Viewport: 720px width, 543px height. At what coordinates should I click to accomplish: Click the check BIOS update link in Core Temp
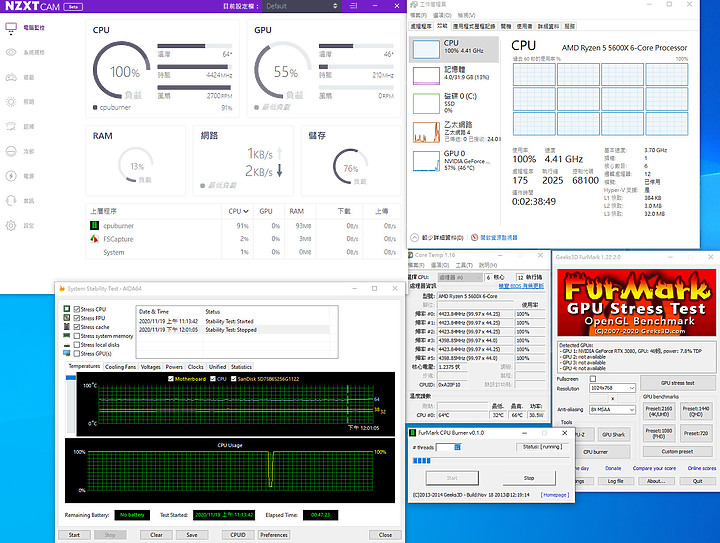[x=521, y=286]
